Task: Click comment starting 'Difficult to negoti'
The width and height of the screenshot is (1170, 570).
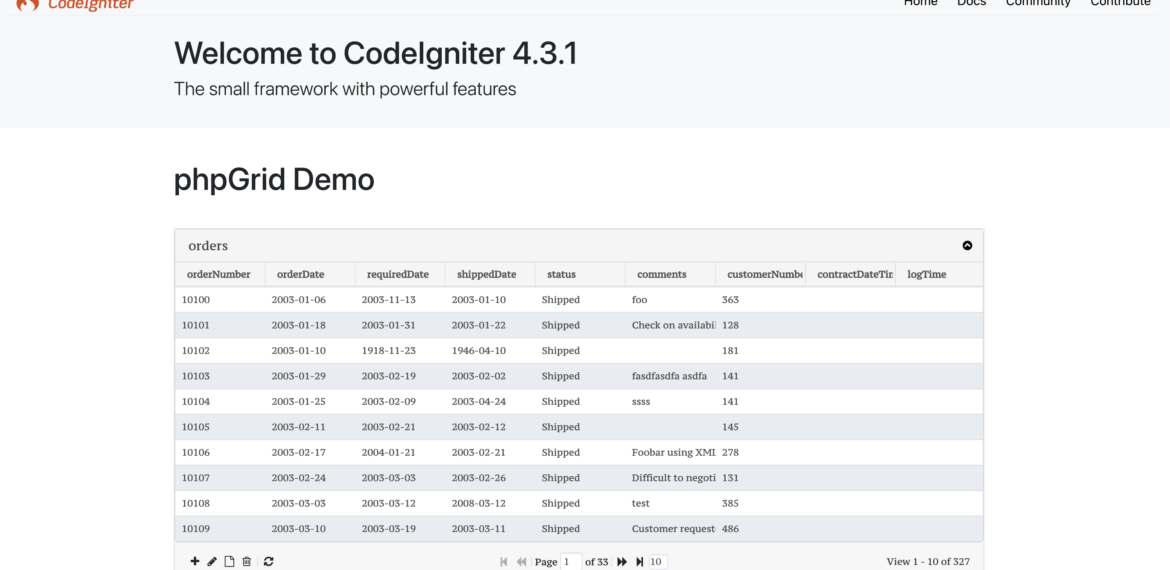Action: (x=674, y=477)
